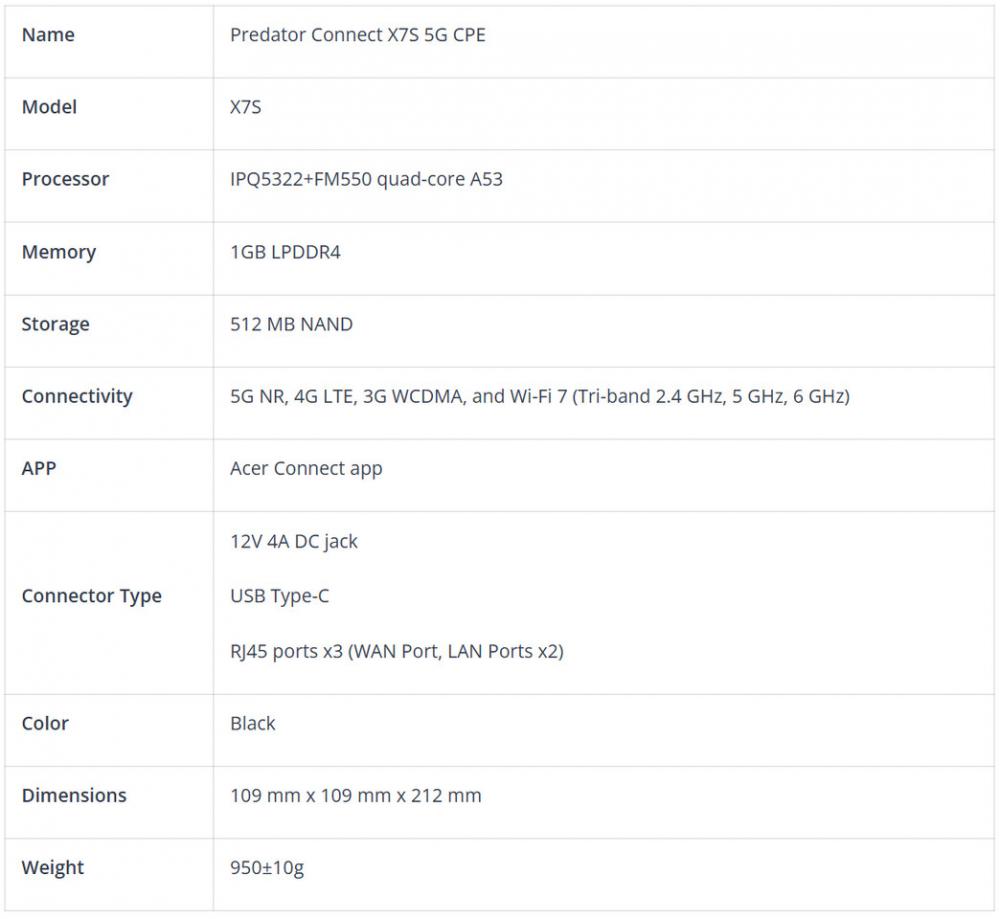
Task: Click the "Connectivity" row label
Action: pos(77,396)
